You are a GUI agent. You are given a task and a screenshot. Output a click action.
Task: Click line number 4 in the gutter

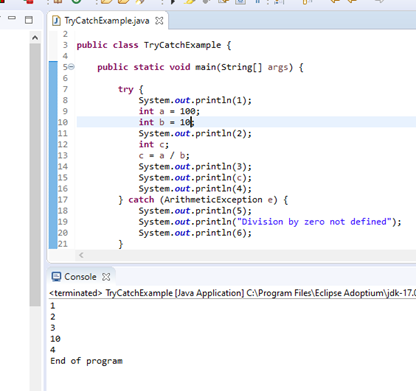[65, 56]
